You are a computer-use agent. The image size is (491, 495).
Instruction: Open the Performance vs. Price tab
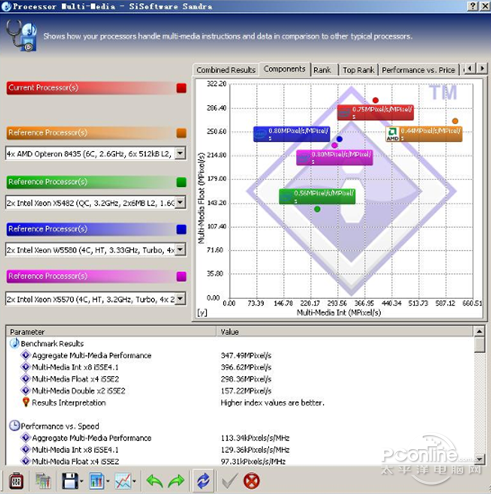(418, 70)
